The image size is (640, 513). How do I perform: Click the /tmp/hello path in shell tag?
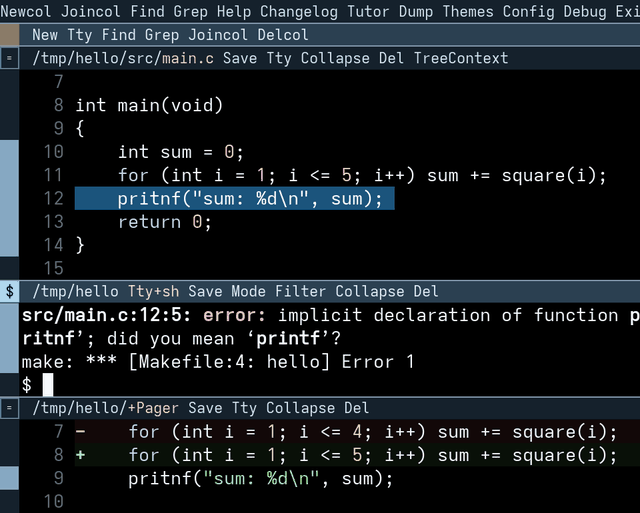click(76, 291)
